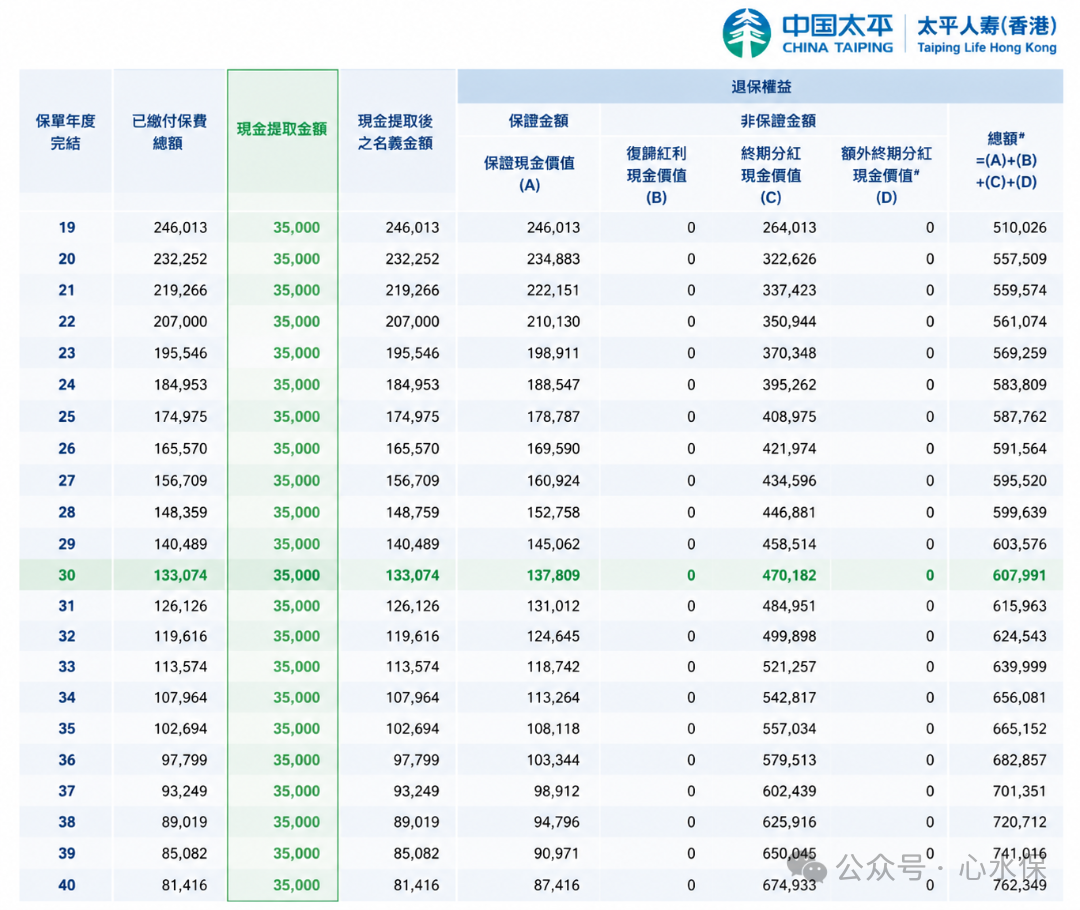Click terminal dividend value 674,933
The height and width of the screenshot is (910, 1080).
click(789, 885)
